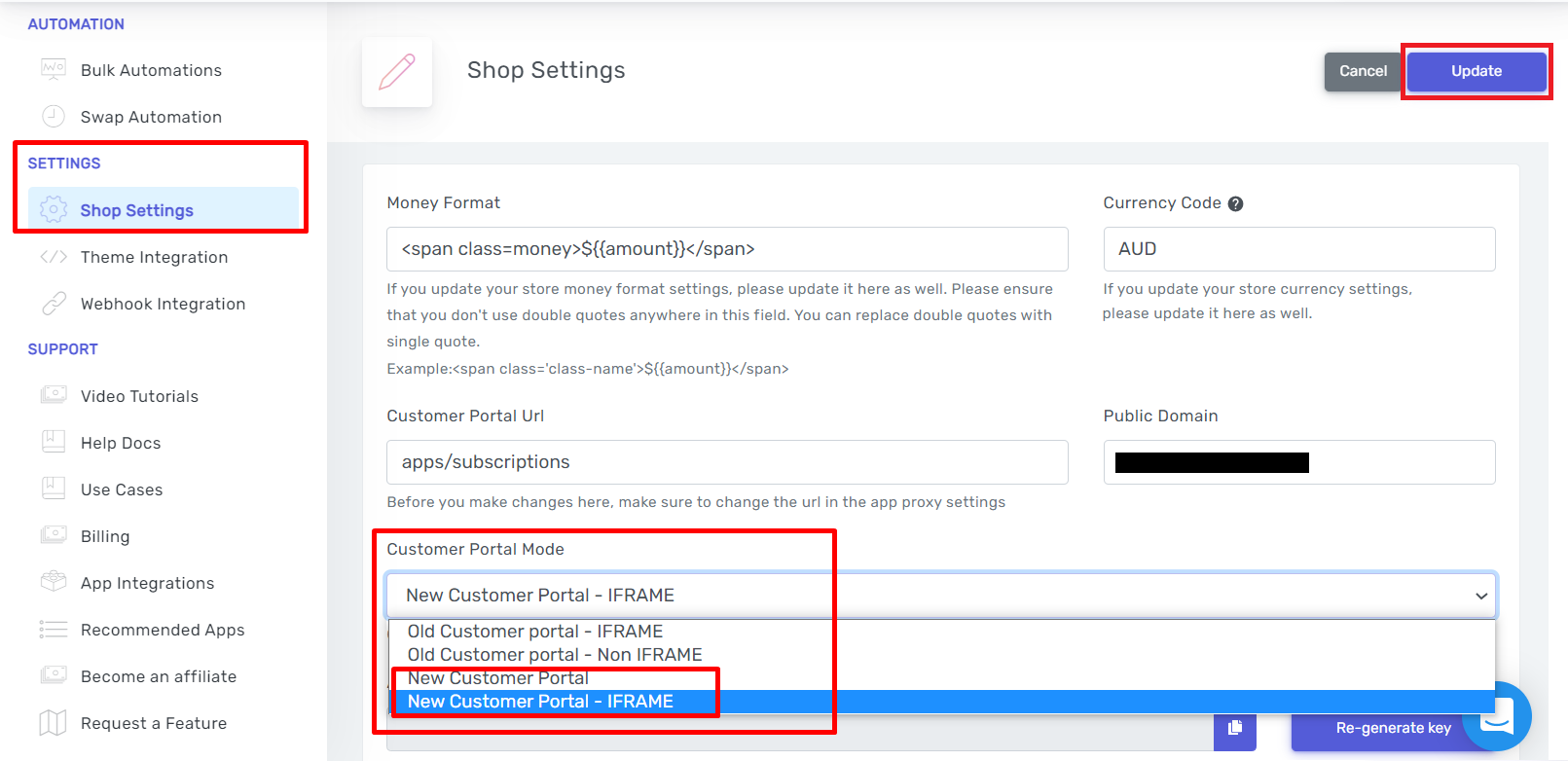Click the Cancel button
The height and width of the screenshot is (761, 1568).
1363,71
